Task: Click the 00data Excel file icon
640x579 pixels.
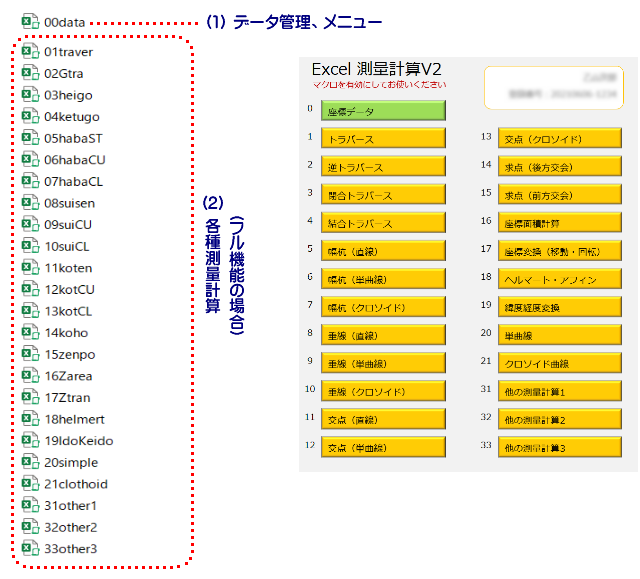Action: tap(30, 21)
